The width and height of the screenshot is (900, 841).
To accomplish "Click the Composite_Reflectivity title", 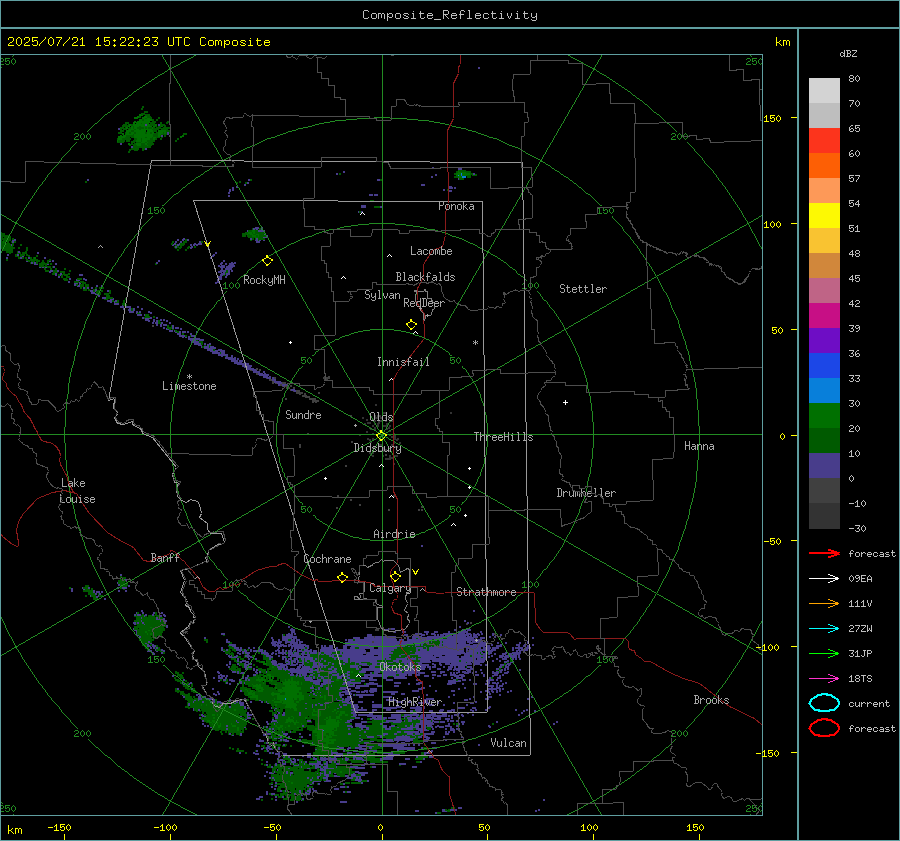I will pos(450,15).
